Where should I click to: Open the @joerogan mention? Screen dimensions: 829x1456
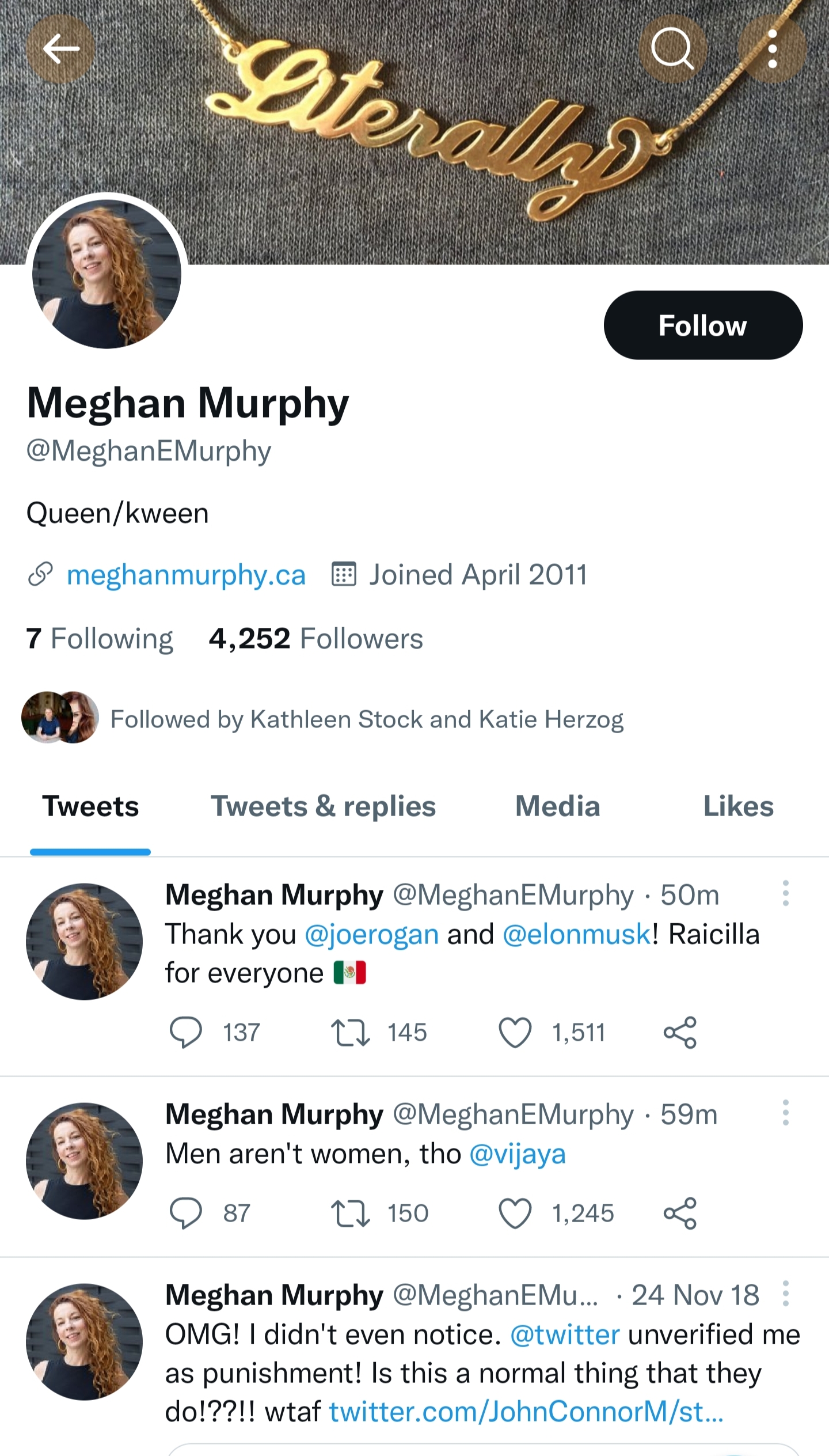[x=371, y=934]
